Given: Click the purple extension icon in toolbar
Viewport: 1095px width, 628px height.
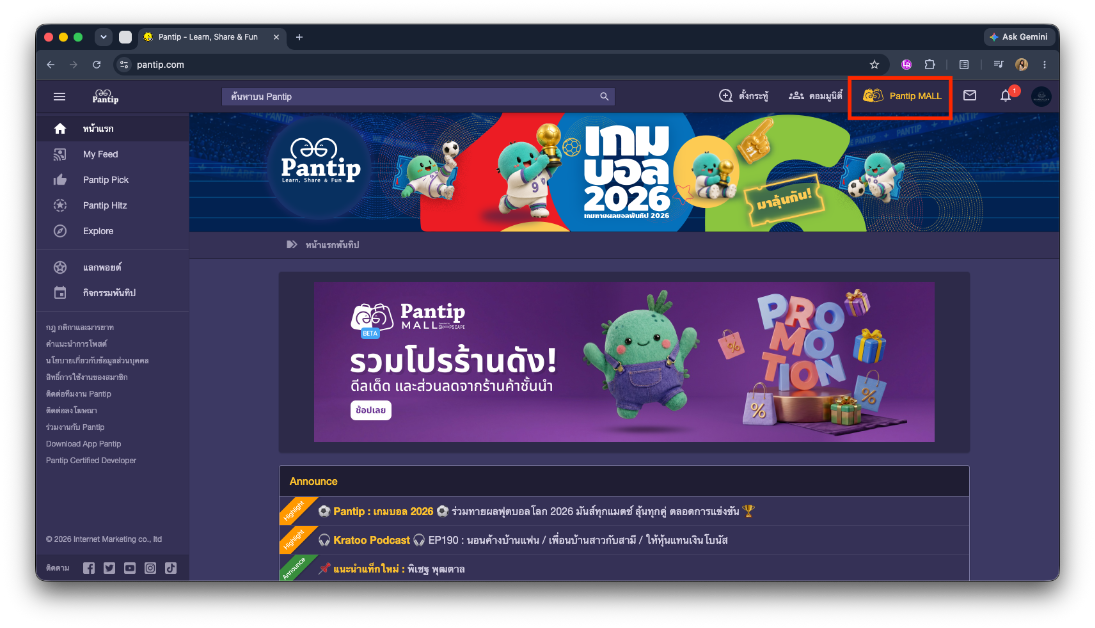Looking at the screenshot, I should (x=906, y=64).
